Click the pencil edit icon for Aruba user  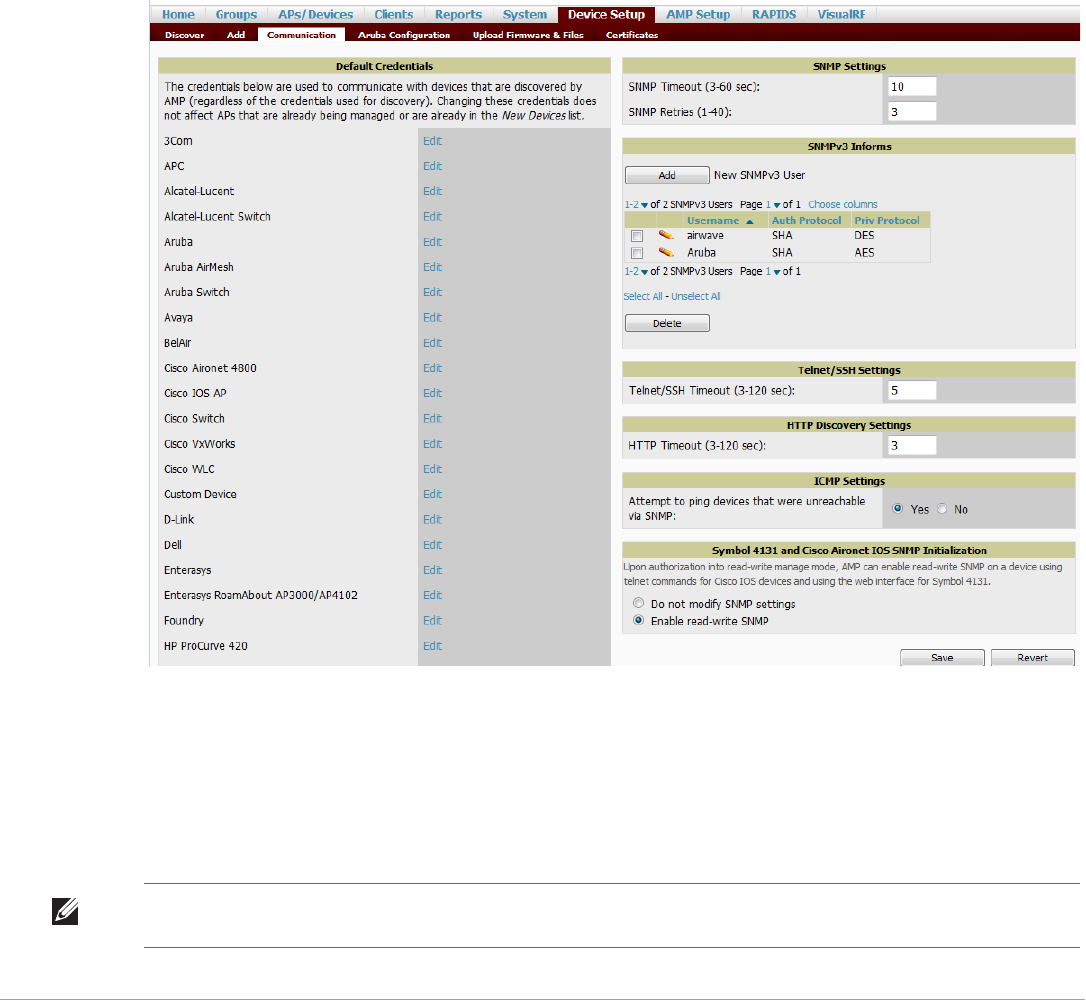click(x=666, y=252)
